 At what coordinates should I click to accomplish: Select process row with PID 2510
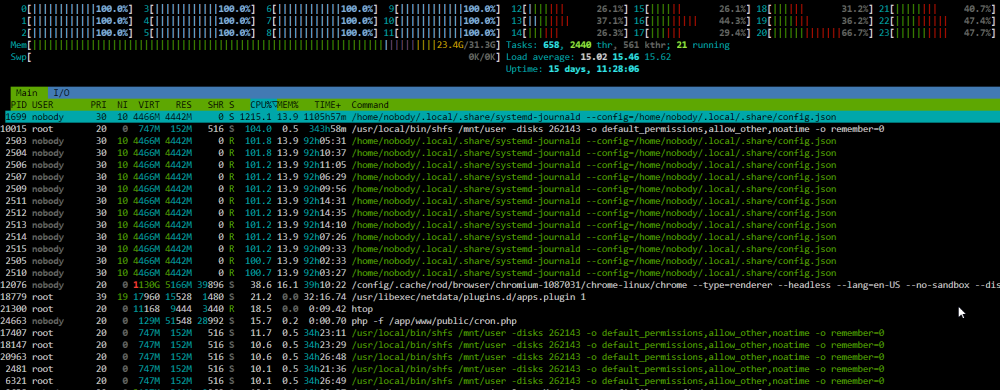500,272
